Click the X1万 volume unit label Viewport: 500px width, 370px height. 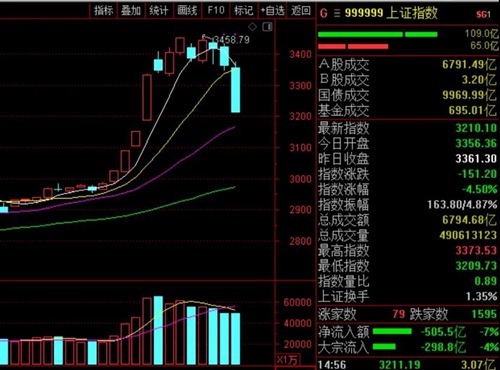click(287, 360)
